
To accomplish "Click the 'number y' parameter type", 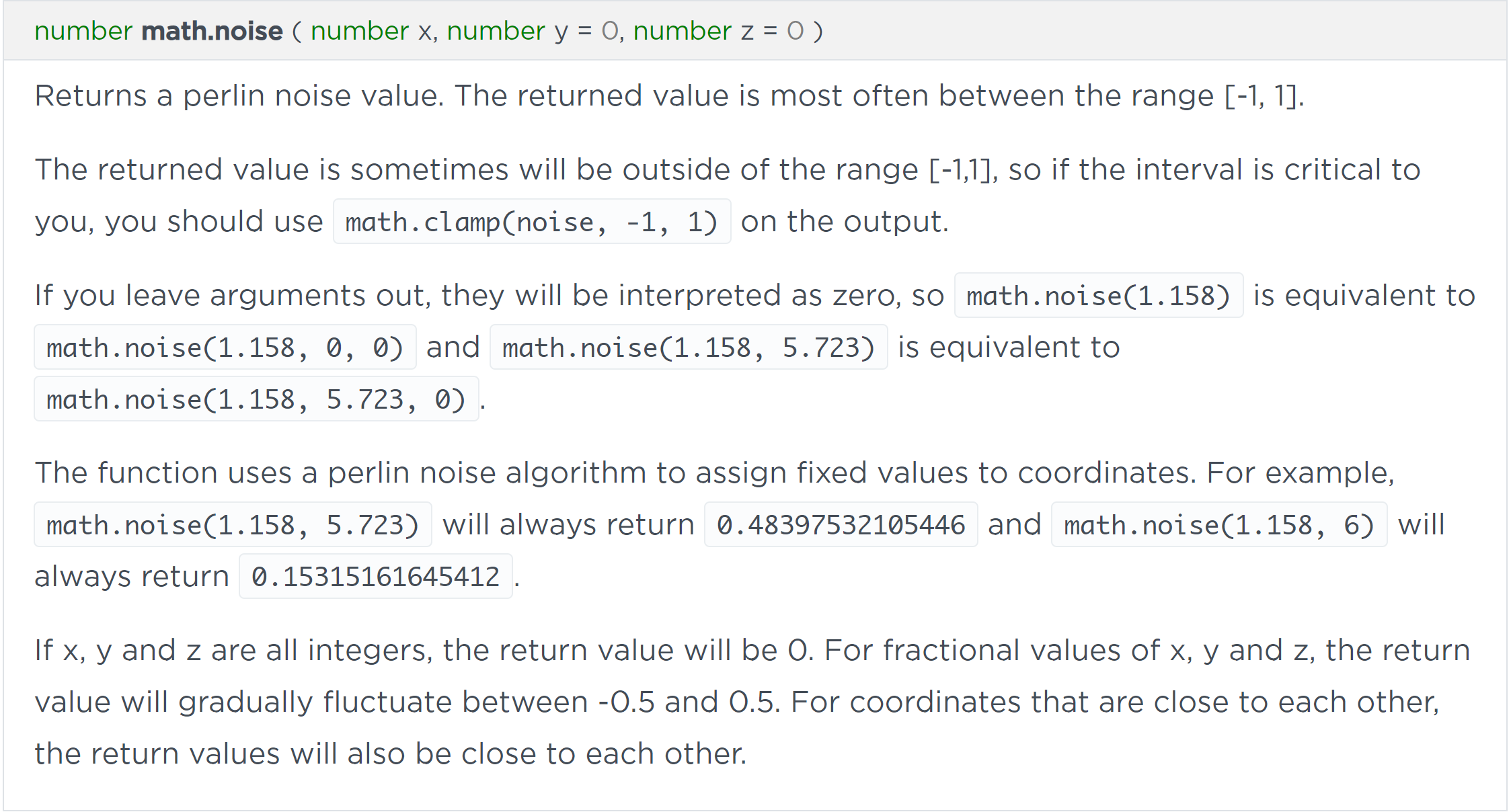I will pyautogui.click(x=496, y=31).
